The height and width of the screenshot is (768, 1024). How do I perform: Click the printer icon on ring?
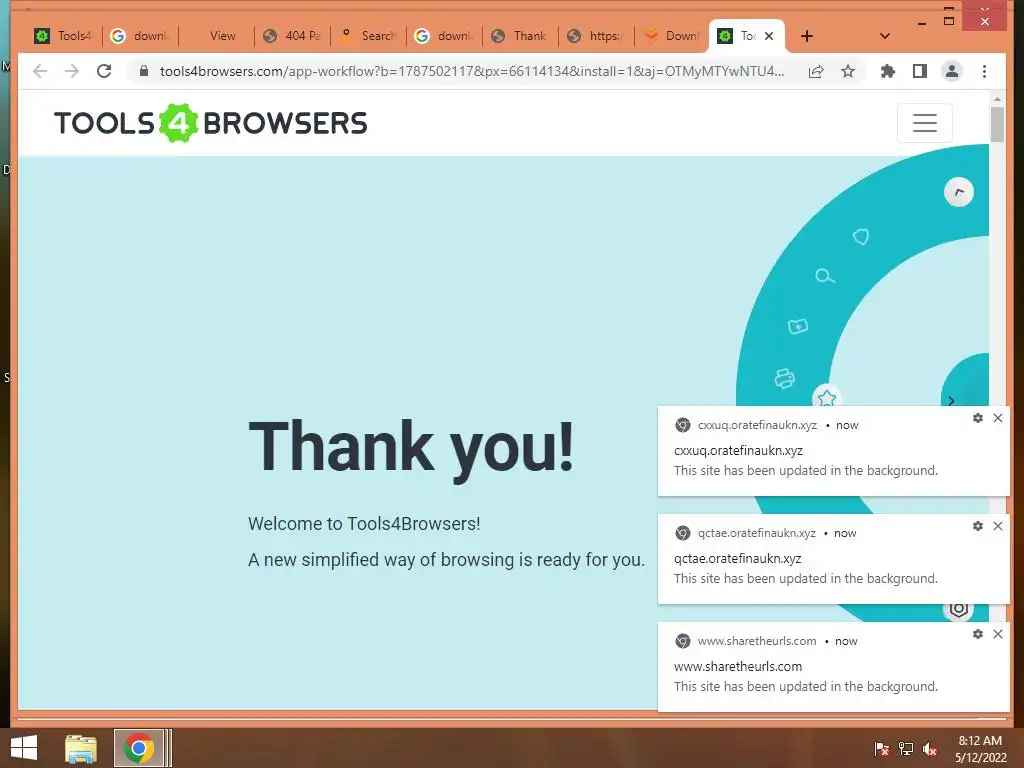tap(784, 378)
